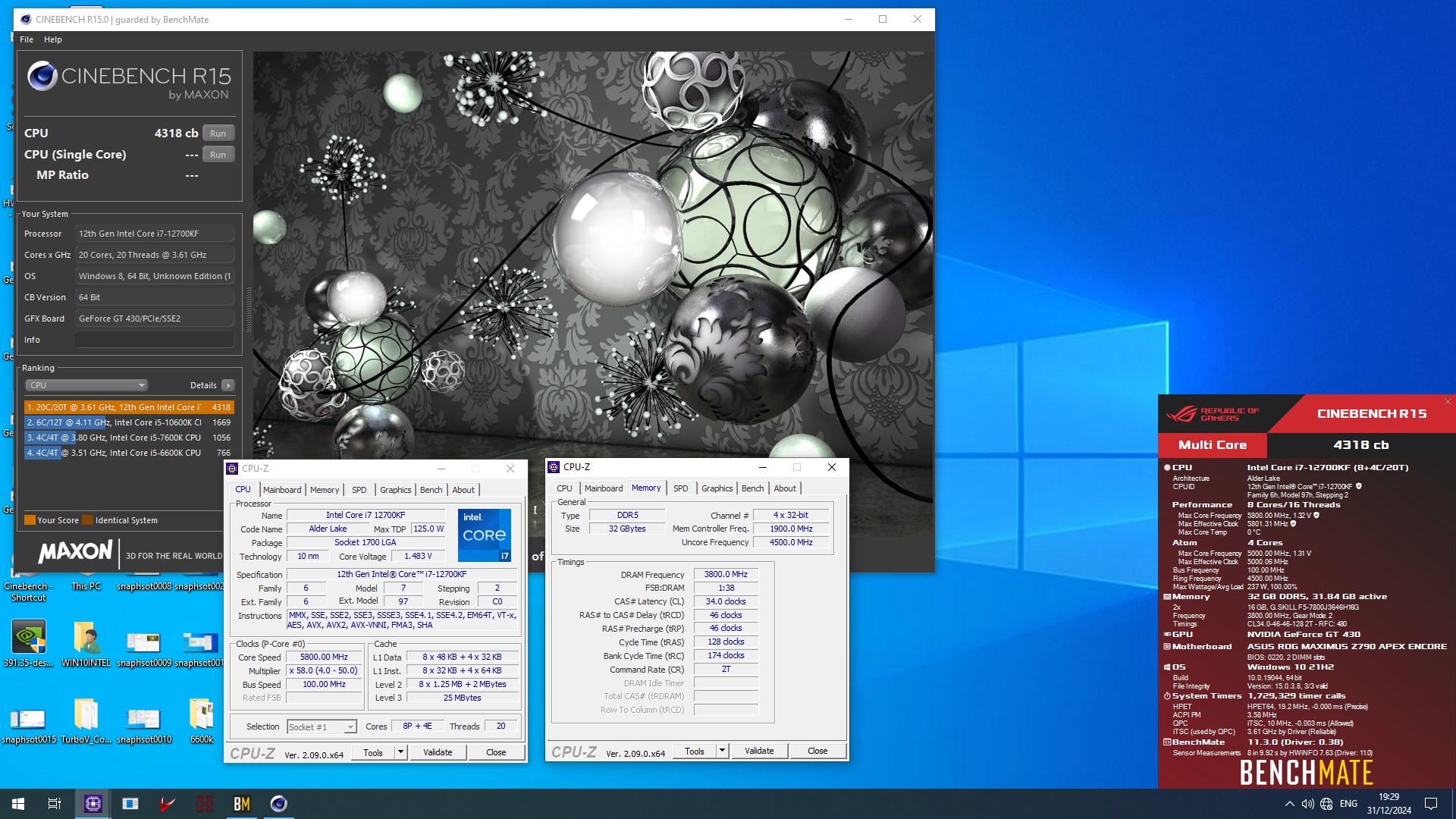This screenshot has height=819, width=1456.
Task: Open the 6600k desktop folder
Action: [x=201, y=720]
